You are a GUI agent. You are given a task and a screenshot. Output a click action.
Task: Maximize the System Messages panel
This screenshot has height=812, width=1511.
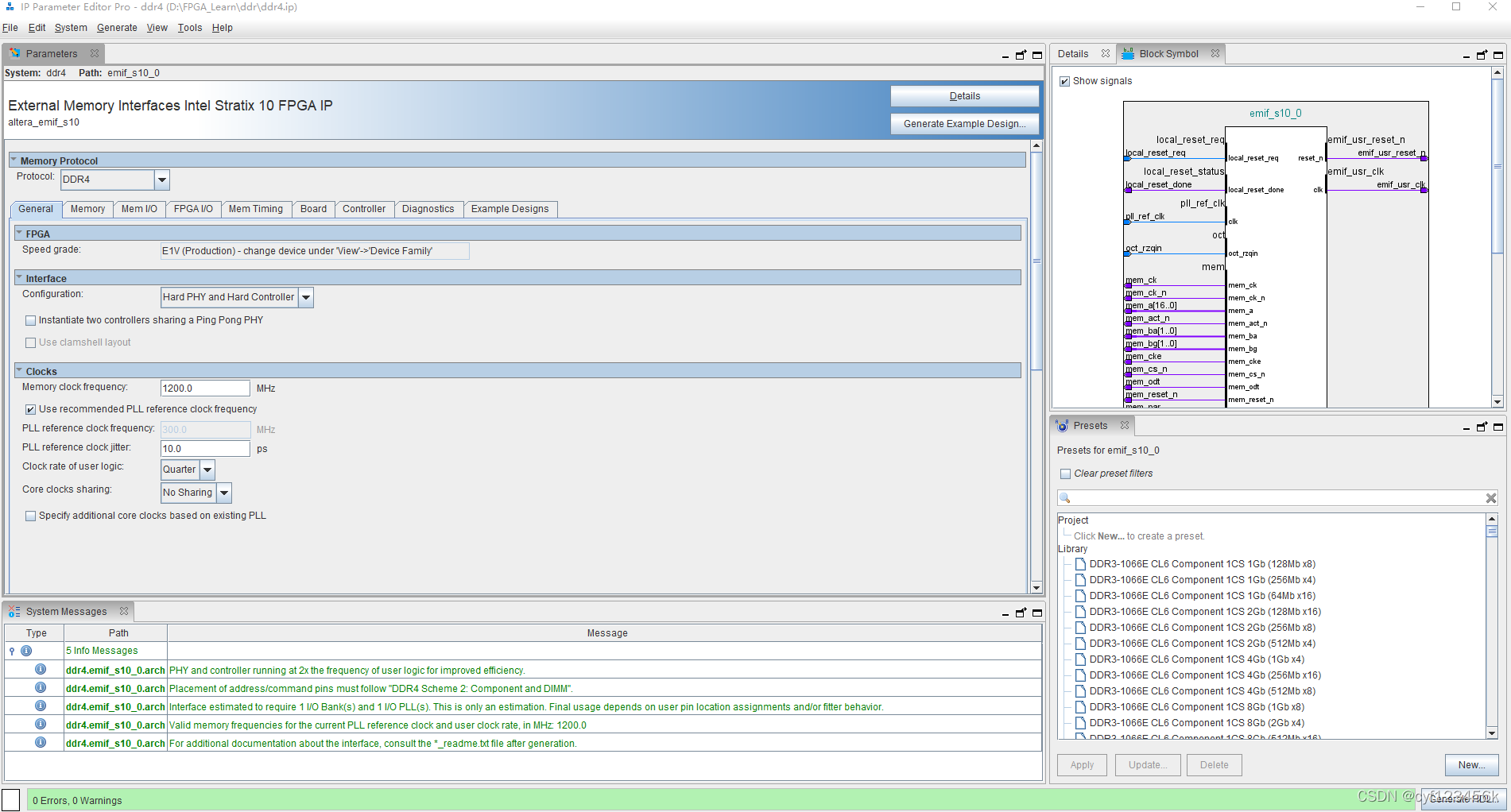coord(1037,613)
